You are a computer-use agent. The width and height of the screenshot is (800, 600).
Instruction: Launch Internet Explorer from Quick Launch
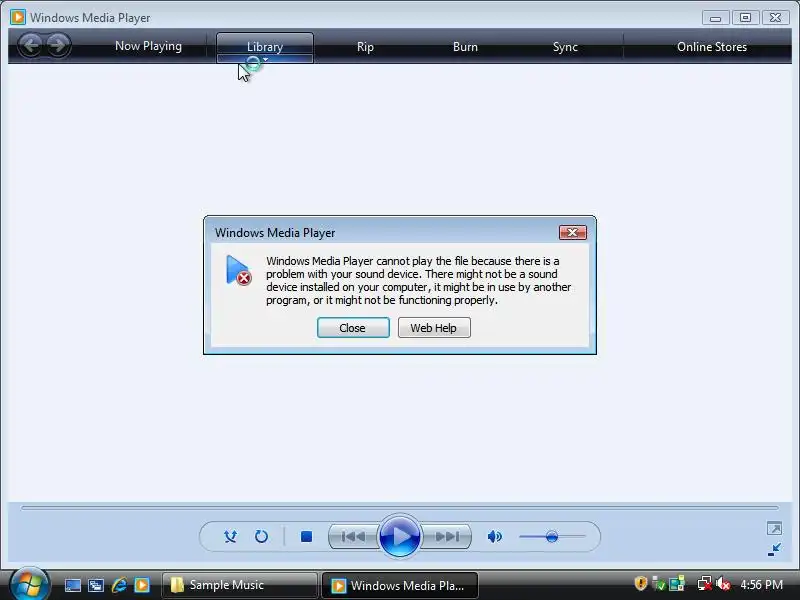tap(119, 585)
